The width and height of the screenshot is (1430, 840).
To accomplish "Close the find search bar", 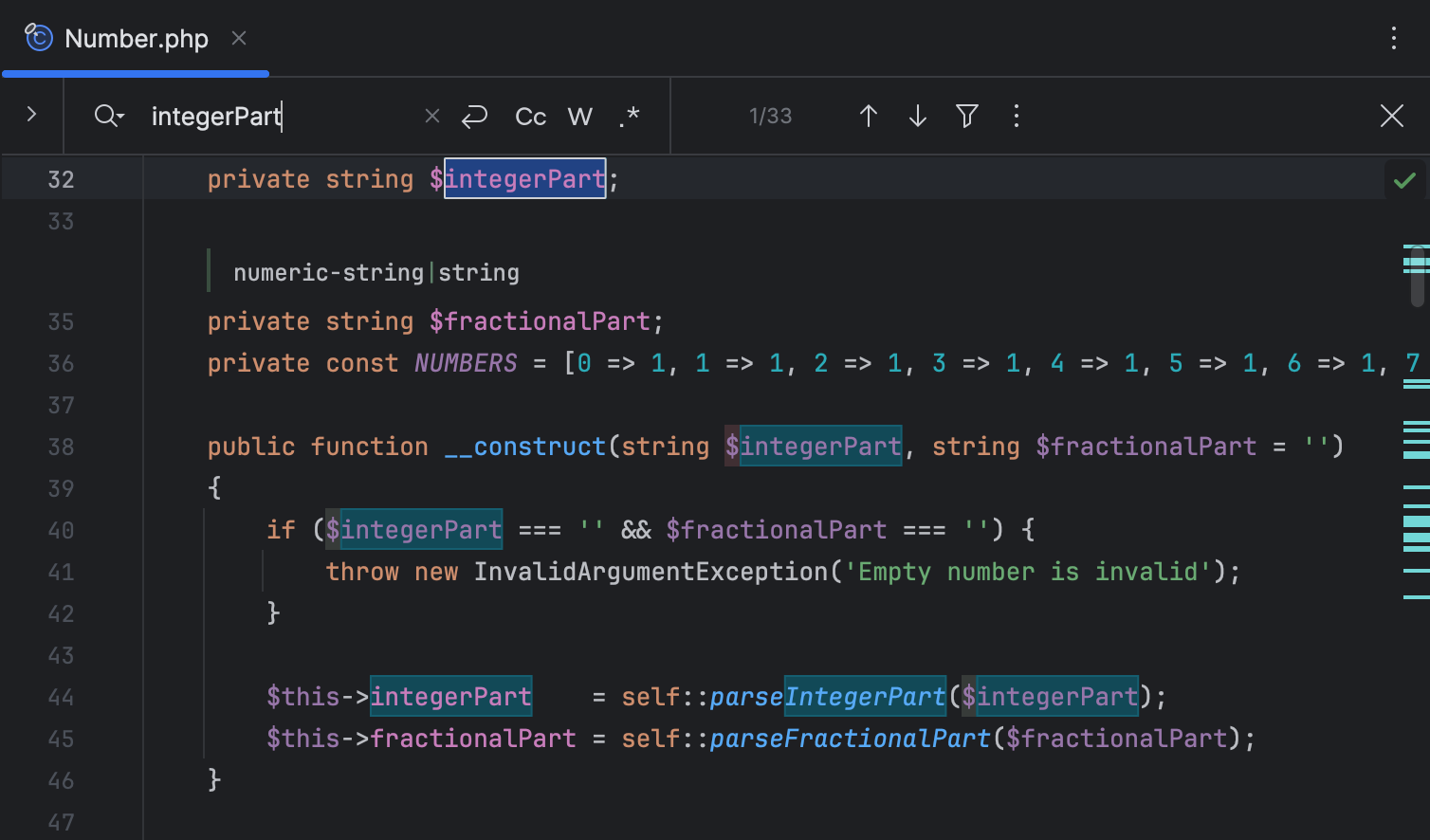I will [x=1391, y=116].
